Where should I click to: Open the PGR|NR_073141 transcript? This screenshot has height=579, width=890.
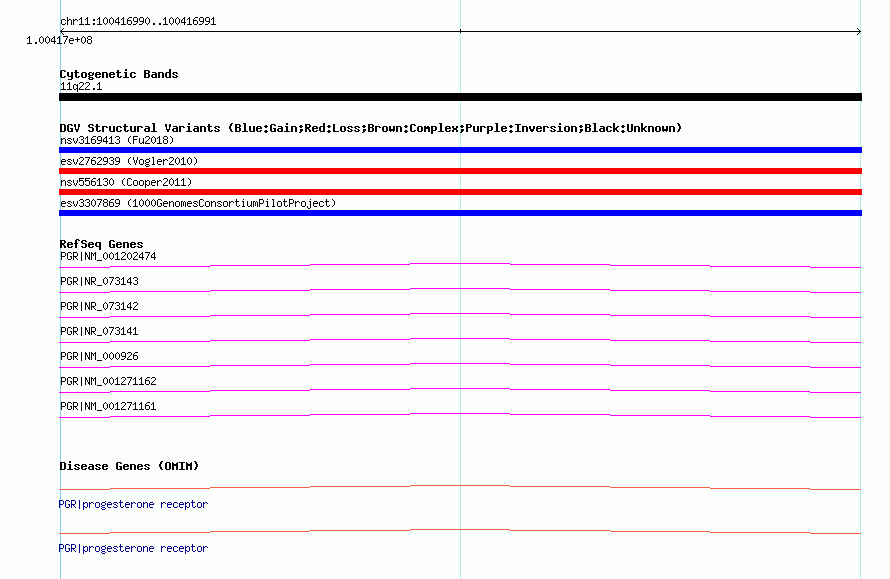click(x=99, y=332)
